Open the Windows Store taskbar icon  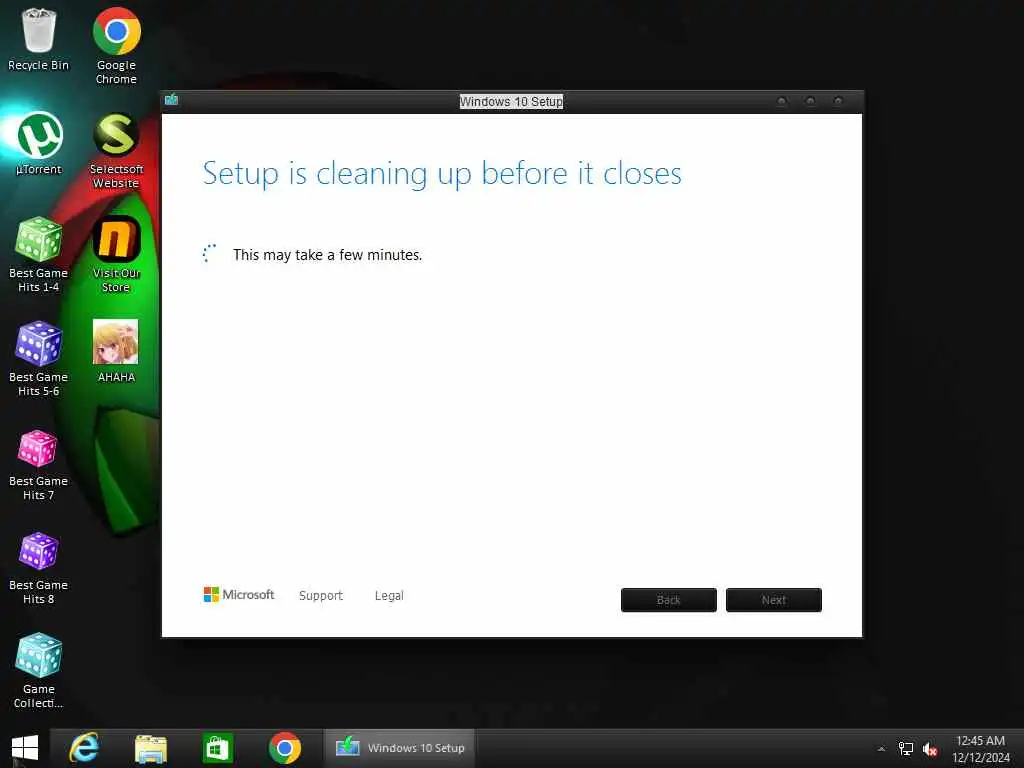click(217, 748)
